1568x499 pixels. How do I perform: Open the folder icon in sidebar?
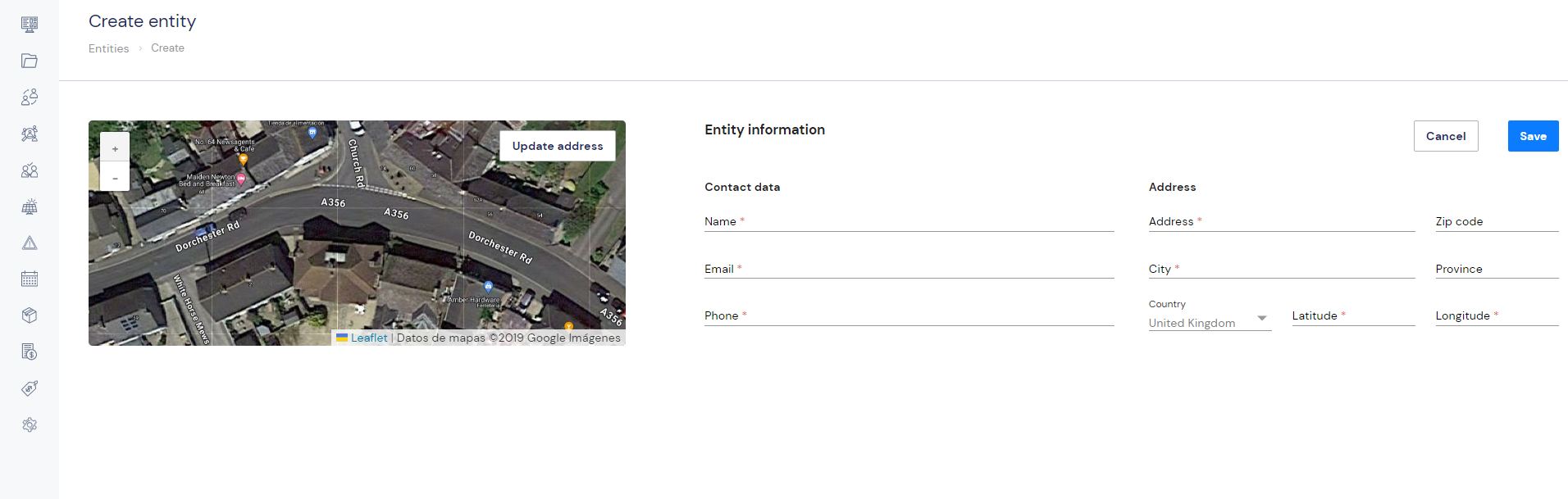(x=30, y=61)
